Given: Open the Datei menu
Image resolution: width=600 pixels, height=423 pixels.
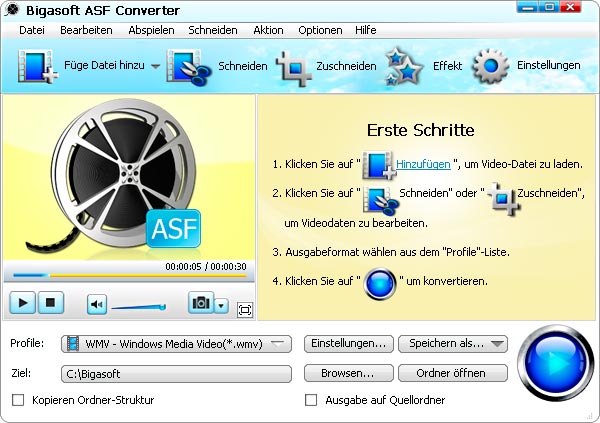Looking at the screenshot, I should pos(32,30).
